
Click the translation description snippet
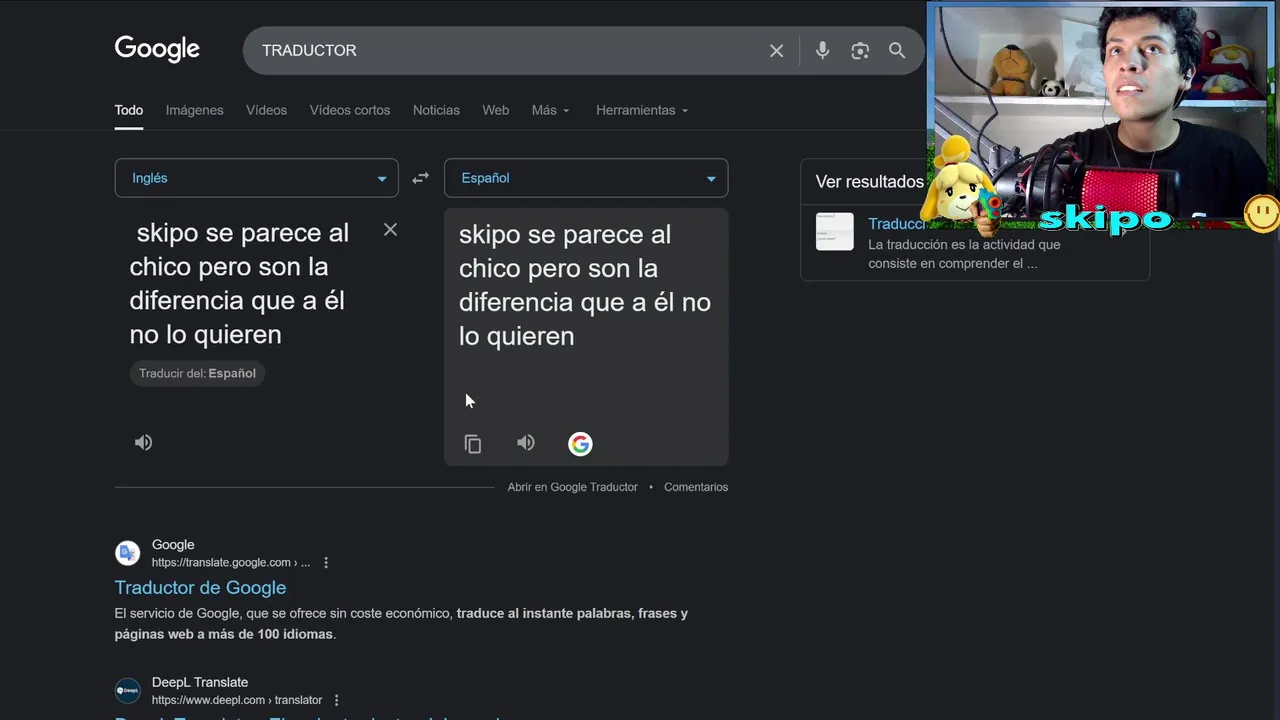point(964,254)
